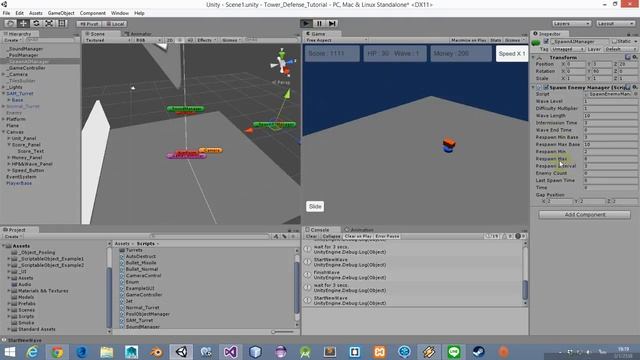
Task: Toggle Maximize on Play
Action: pyautogui.click(x=468, y=40)
